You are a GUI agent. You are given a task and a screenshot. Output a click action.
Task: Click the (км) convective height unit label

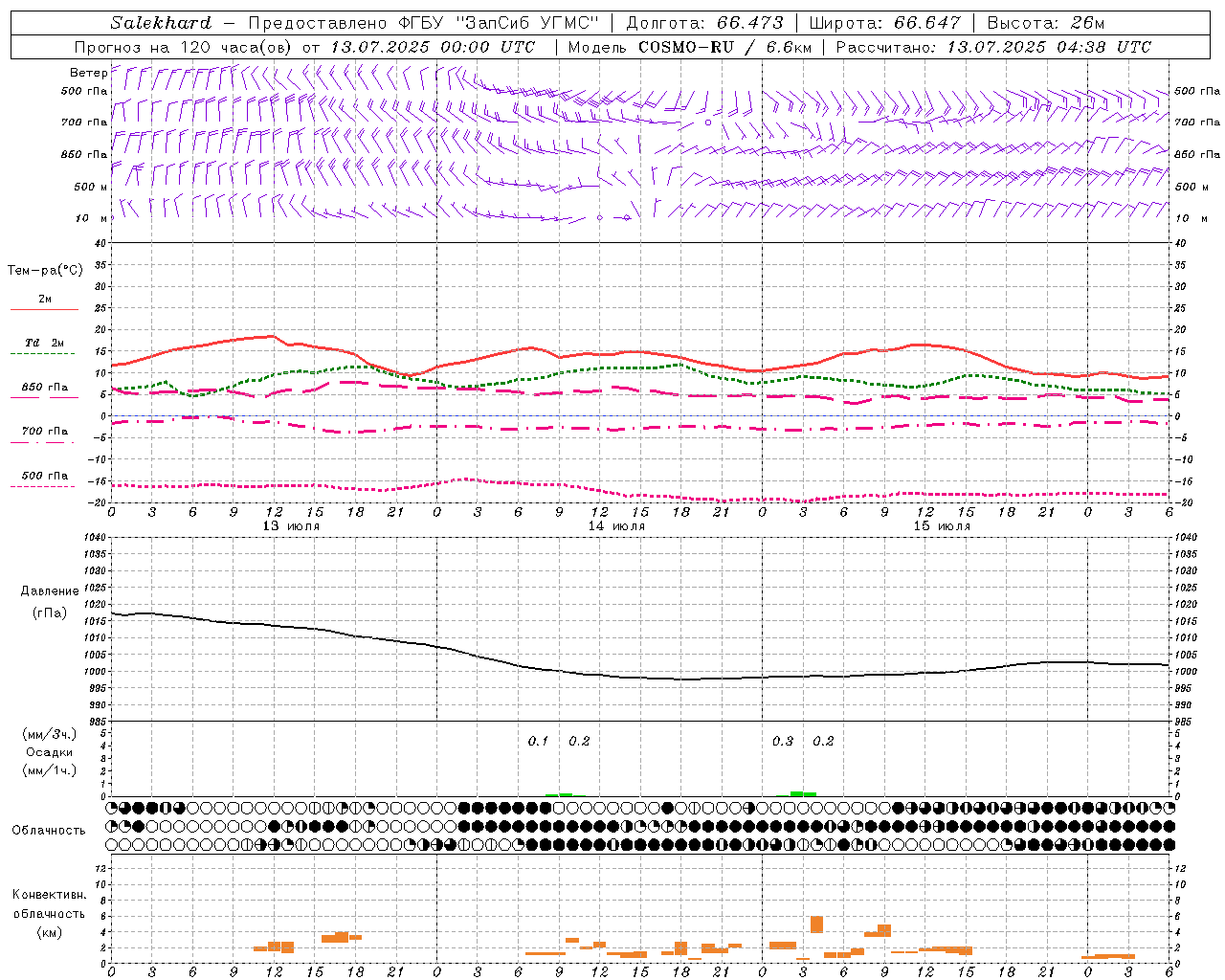point(49,932)
